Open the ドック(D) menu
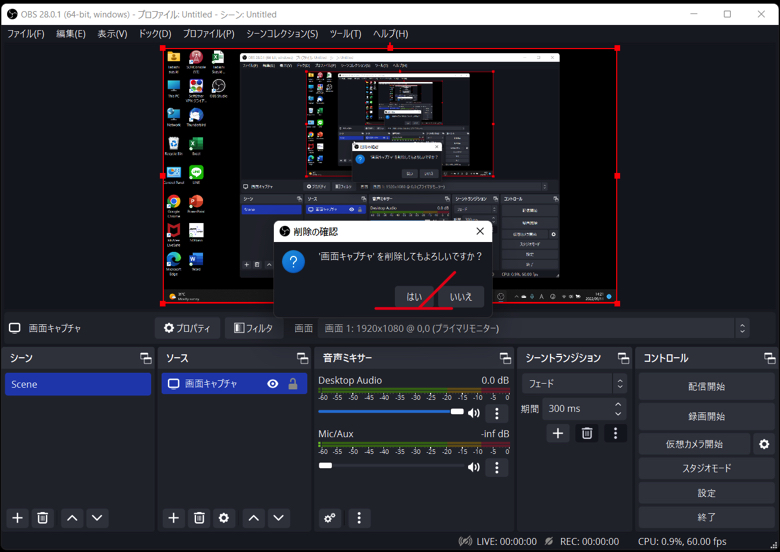Viewport: 780px width, 552px height. (155, 34)
